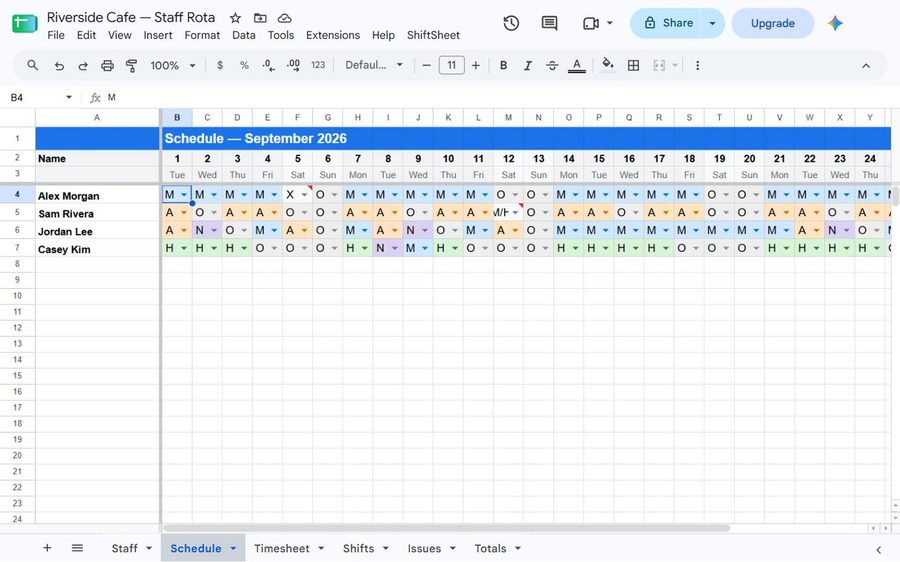
Task: Click the Name box showing B4
Action: coord(34,98)
